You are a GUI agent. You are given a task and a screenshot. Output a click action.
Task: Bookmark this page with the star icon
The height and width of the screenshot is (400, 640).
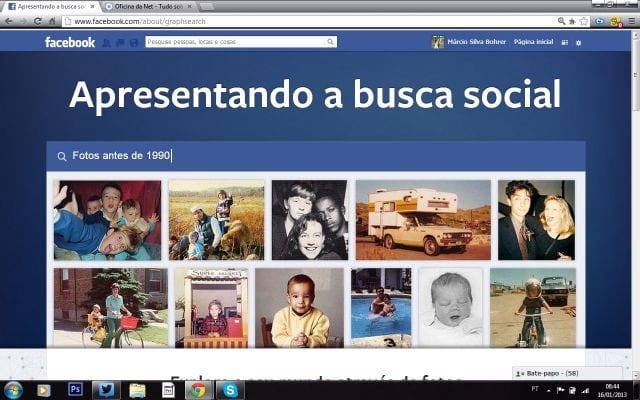(584, 21)
